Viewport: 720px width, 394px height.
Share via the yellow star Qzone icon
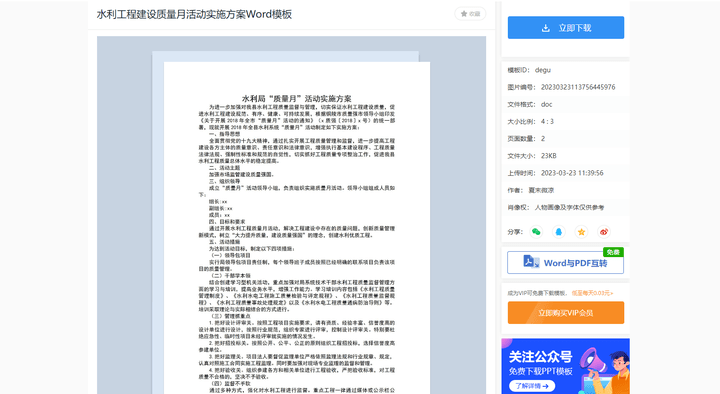[581, 232]
